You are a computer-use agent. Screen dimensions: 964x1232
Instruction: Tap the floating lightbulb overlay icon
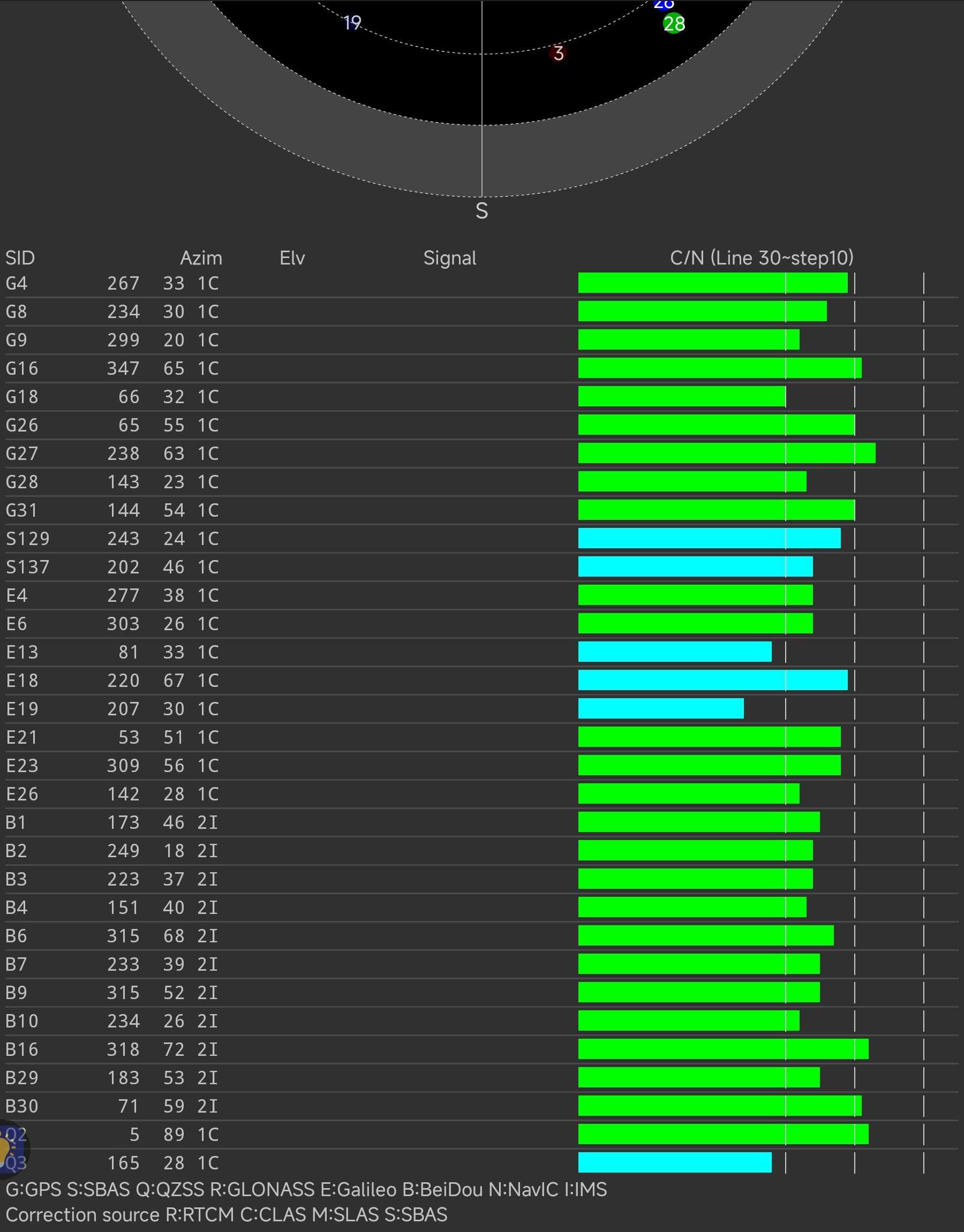(x=7, y=1147)
